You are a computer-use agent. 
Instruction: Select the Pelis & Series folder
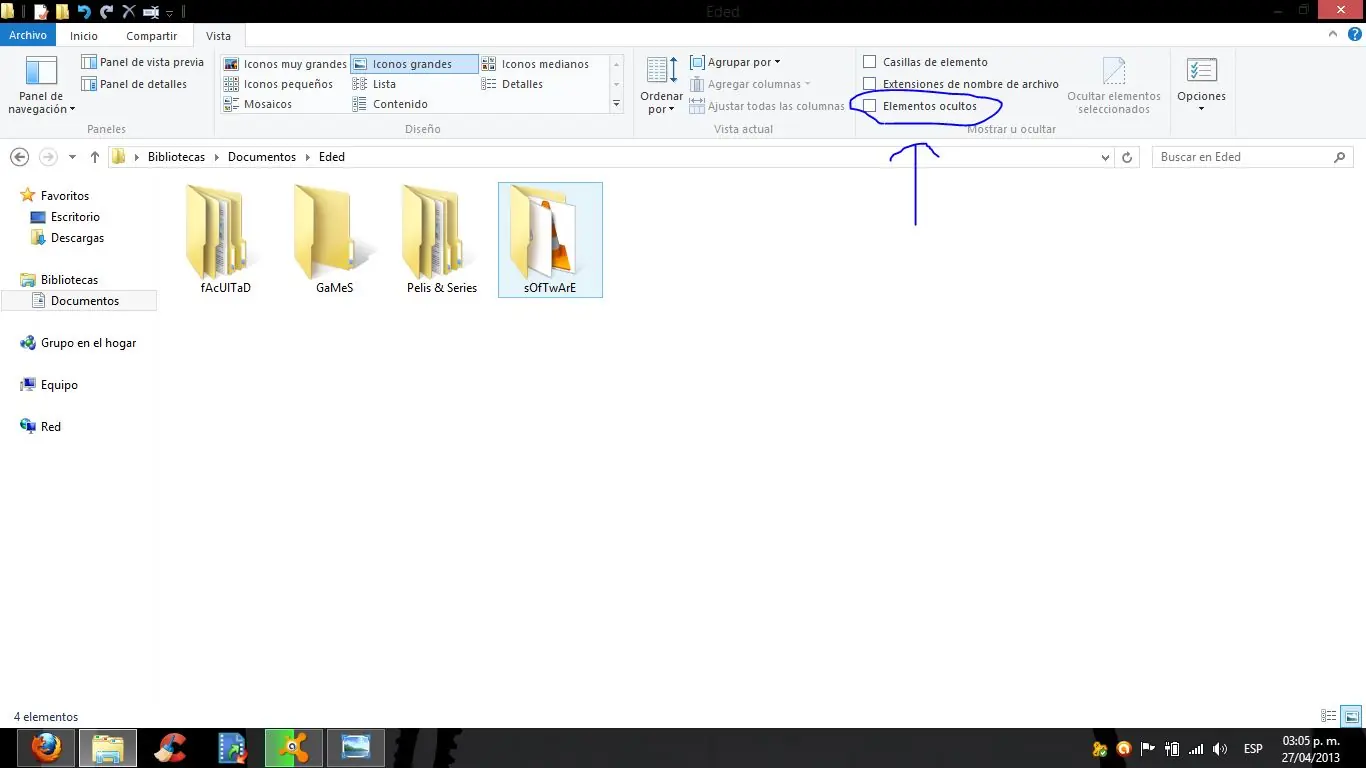click(x=442, y=240)
